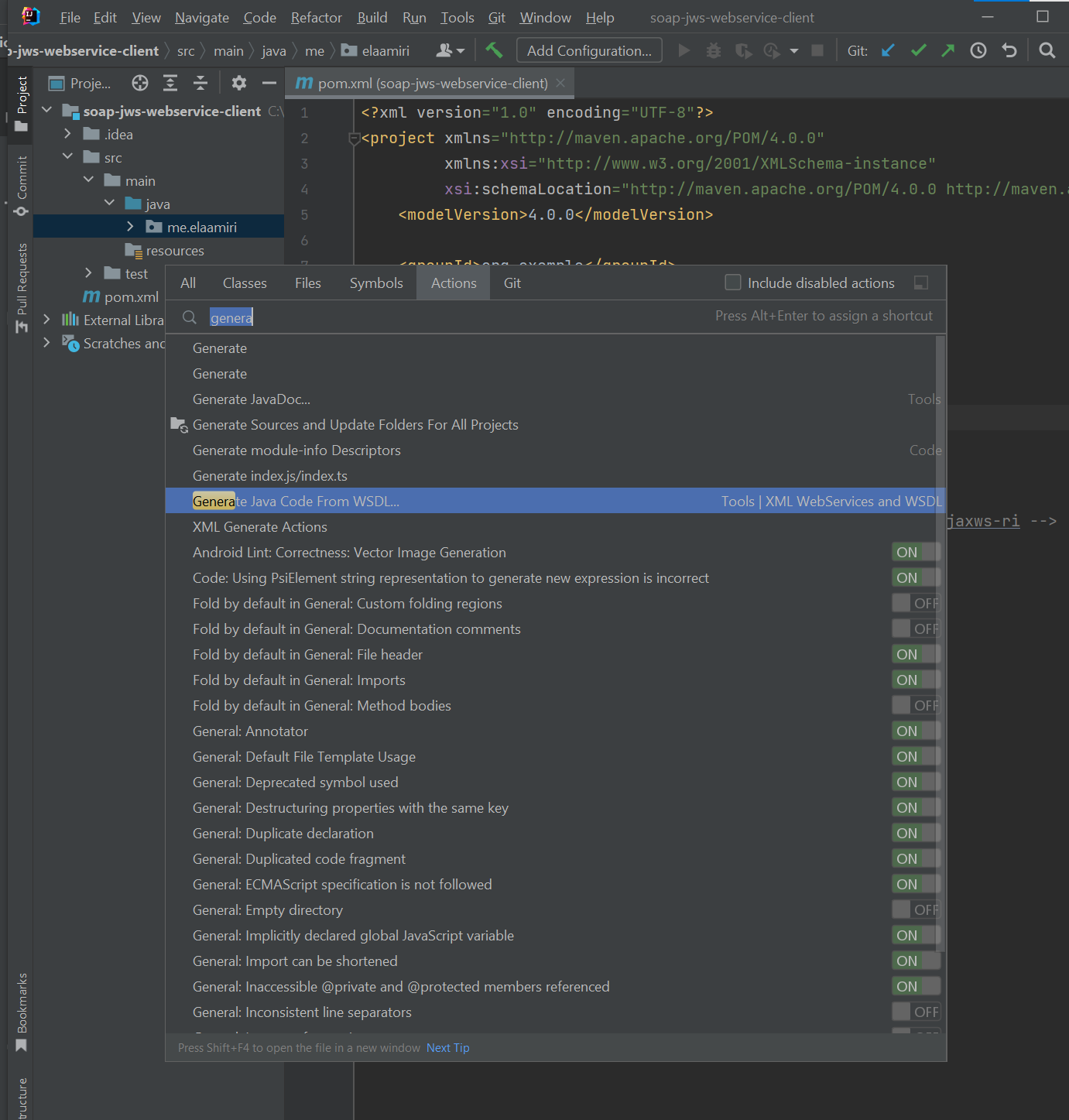The width and height of the screenshot is (1069, 1120).
Task: Click the Run with Coverage icon
Action: point(743,50)
